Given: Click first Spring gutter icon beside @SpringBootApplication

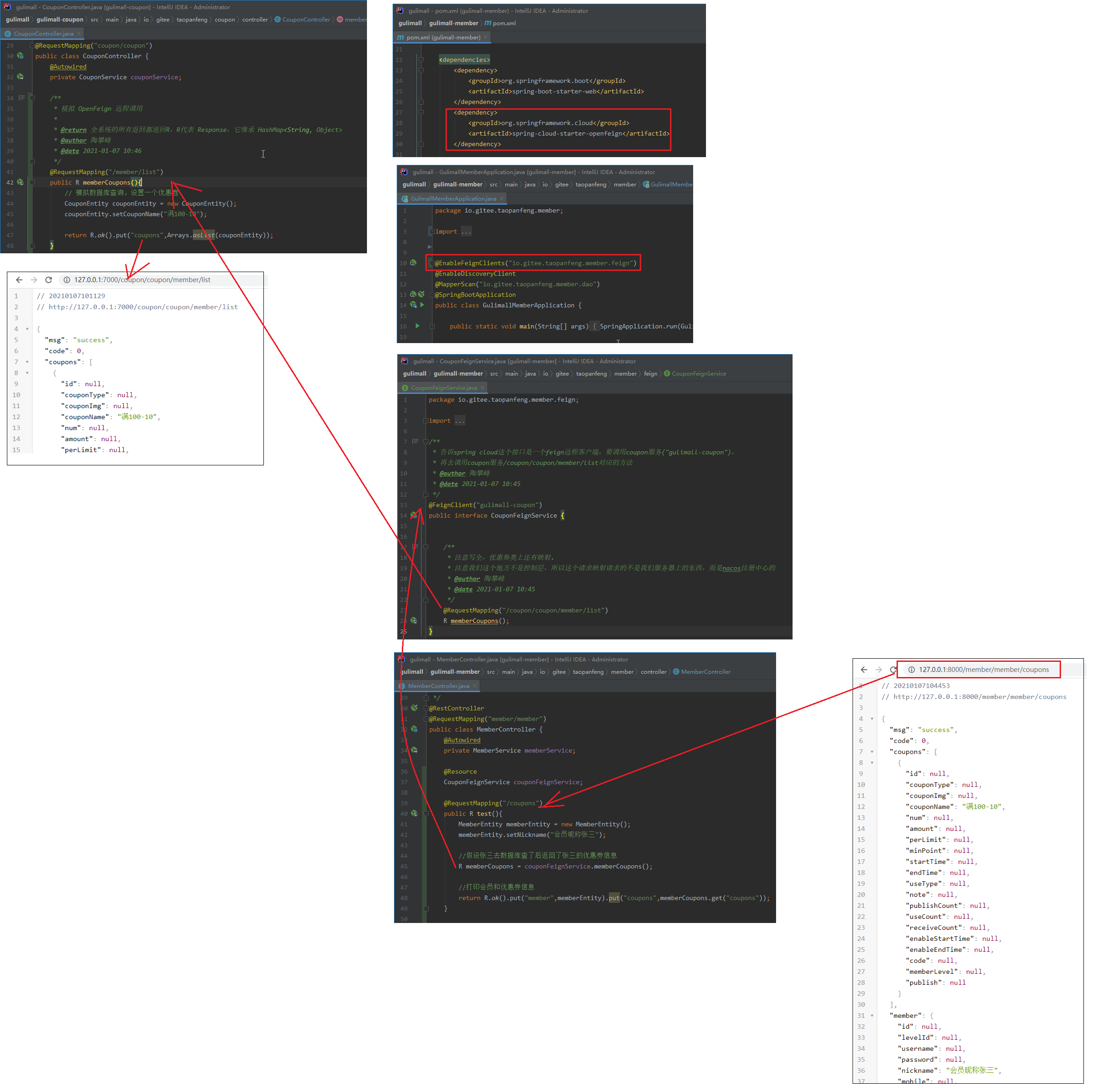Looking at the screenshot, I should click(x=414, y=295).
